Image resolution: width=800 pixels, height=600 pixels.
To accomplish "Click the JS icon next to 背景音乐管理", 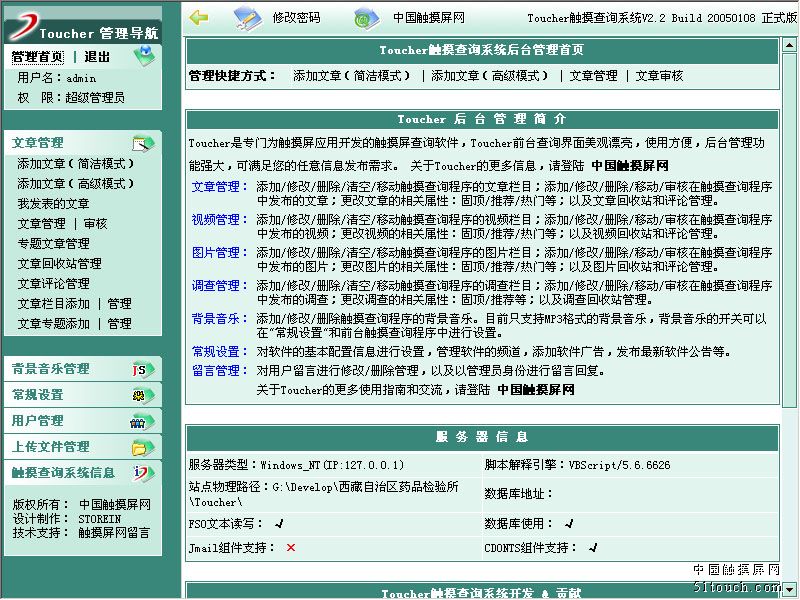I will (143, 369).
